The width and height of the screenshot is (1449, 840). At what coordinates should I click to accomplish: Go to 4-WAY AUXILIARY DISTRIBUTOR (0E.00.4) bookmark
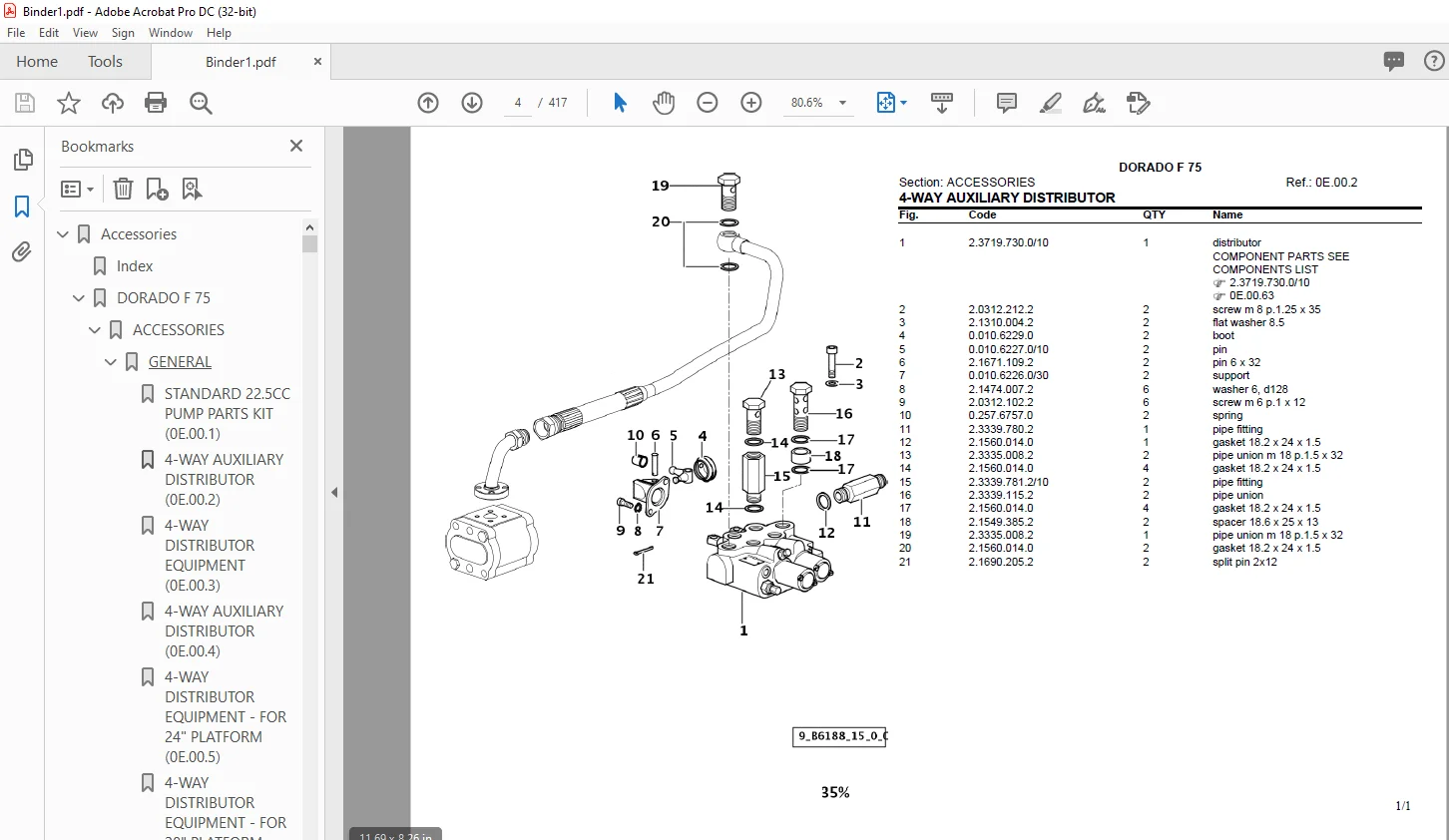(x=225, y=631)
